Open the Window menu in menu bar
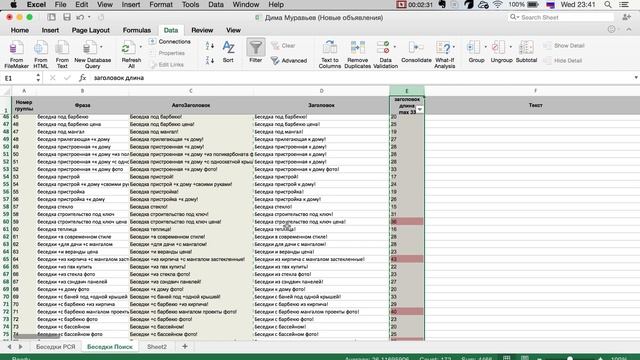640x360 pixels. click(x=246, y=4)
